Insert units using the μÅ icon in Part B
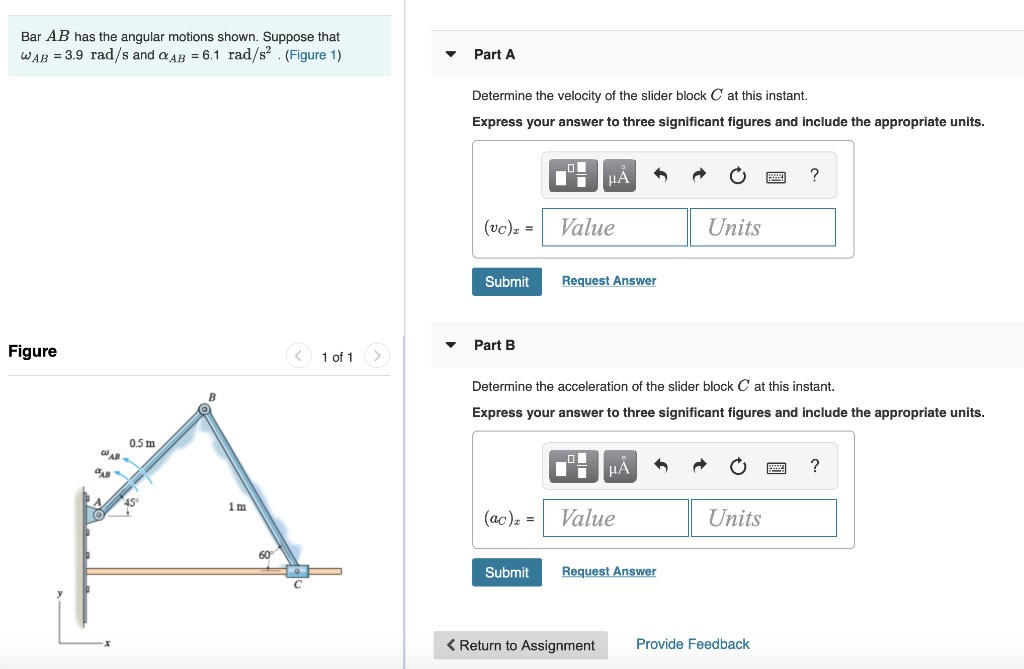The height and width of the screenshot is (669, 1024). tap(618, 466)
